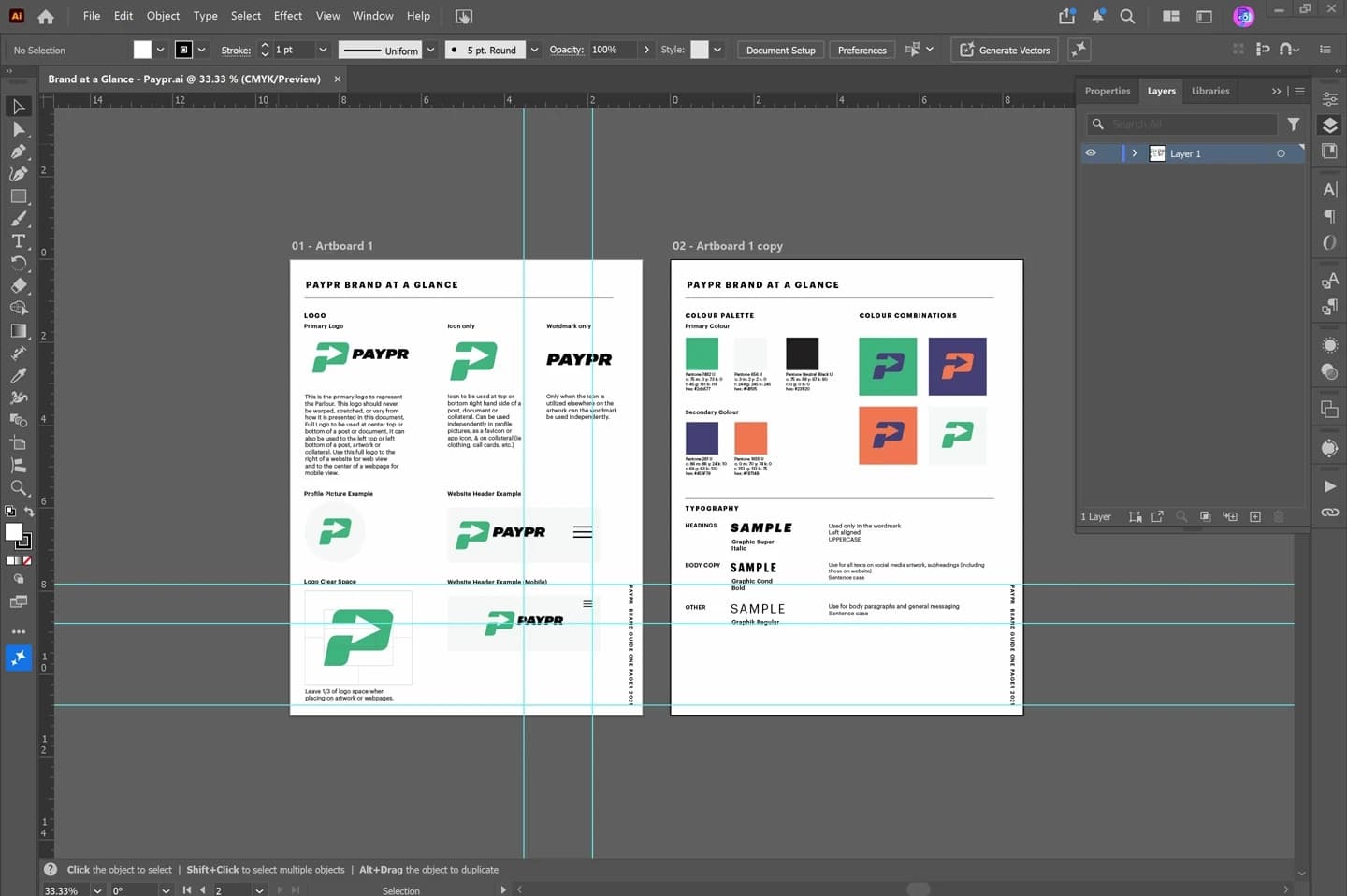The width and height of the screenshot is (1347, 896).
Task: Click the Home icon
Action: (x=46, y=16)
